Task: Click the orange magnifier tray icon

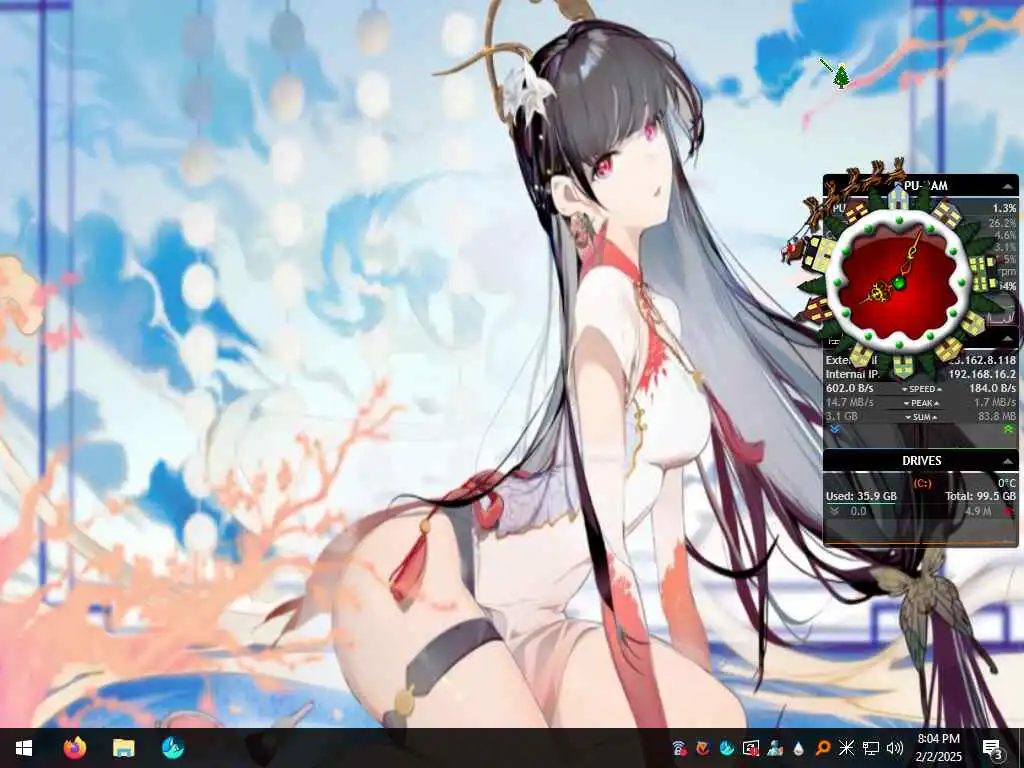Action: coord(823,748)
